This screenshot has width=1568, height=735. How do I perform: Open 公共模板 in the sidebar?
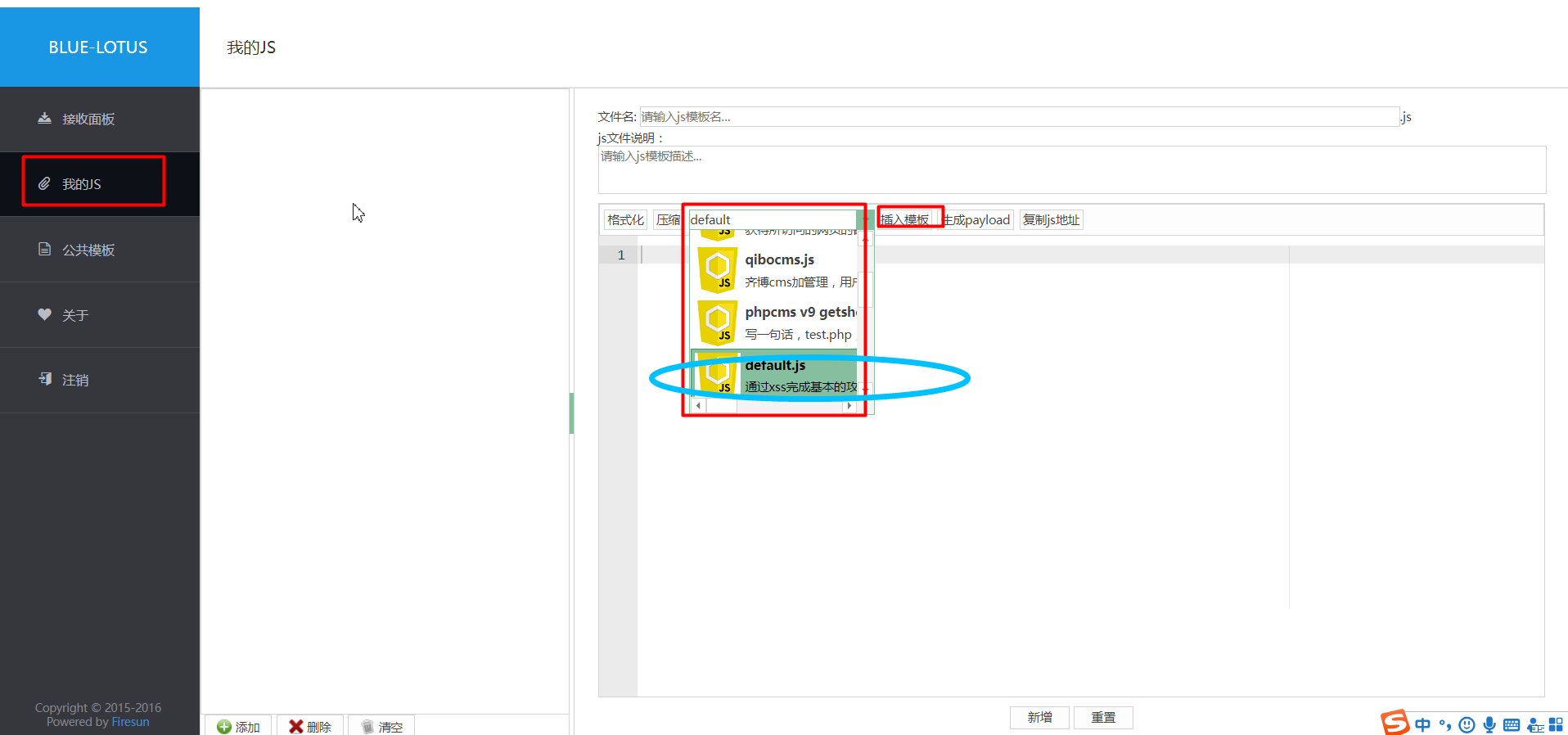tap(99, 250)
